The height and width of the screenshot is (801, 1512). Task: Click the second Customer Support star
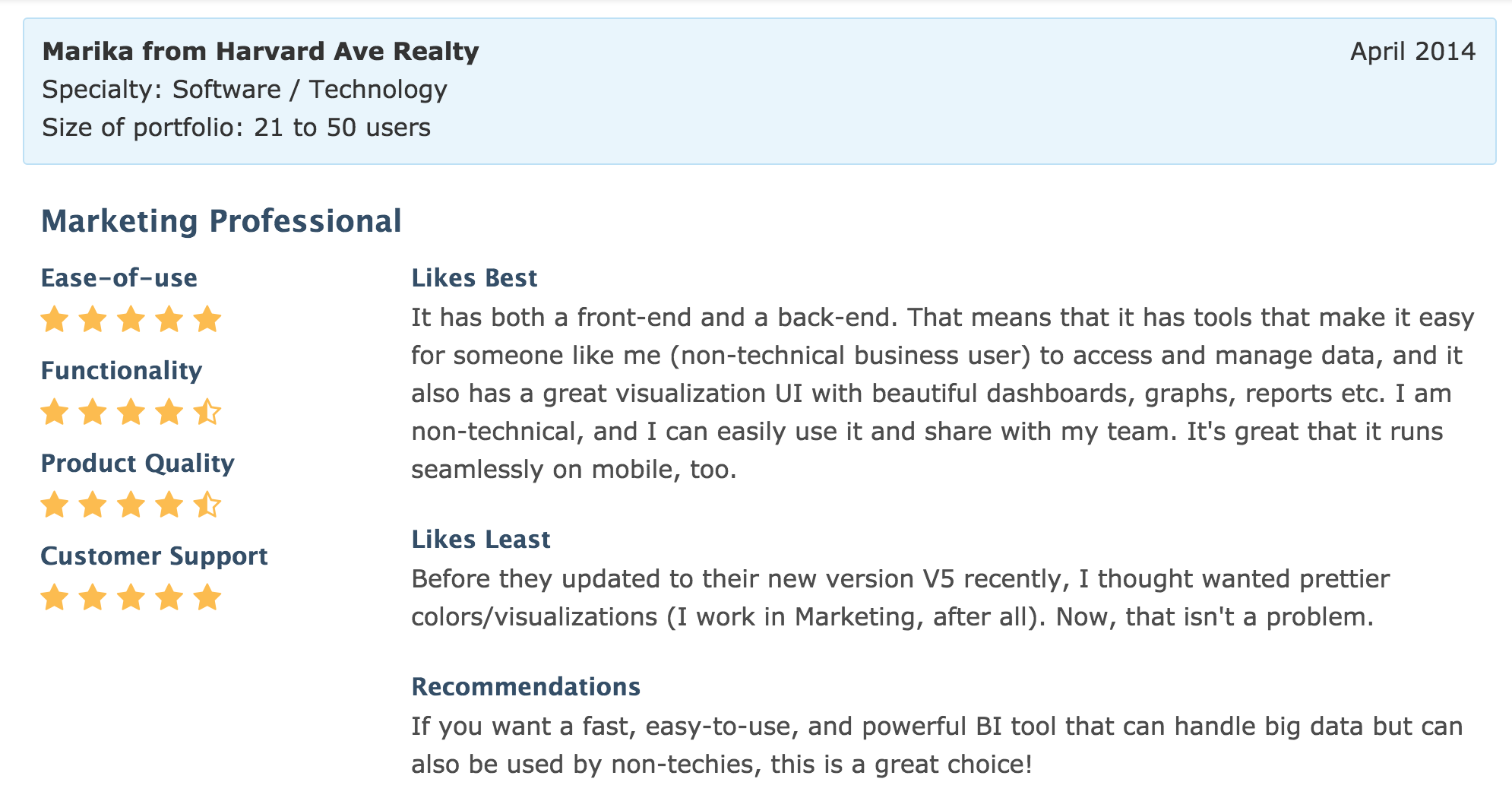93,598
